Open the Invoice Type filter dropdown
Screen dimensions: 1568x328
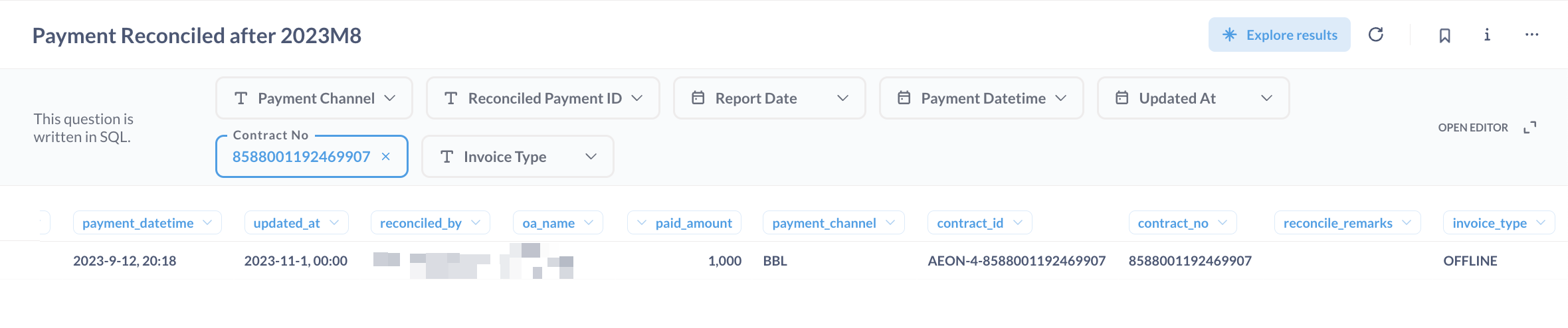[518, 157]
